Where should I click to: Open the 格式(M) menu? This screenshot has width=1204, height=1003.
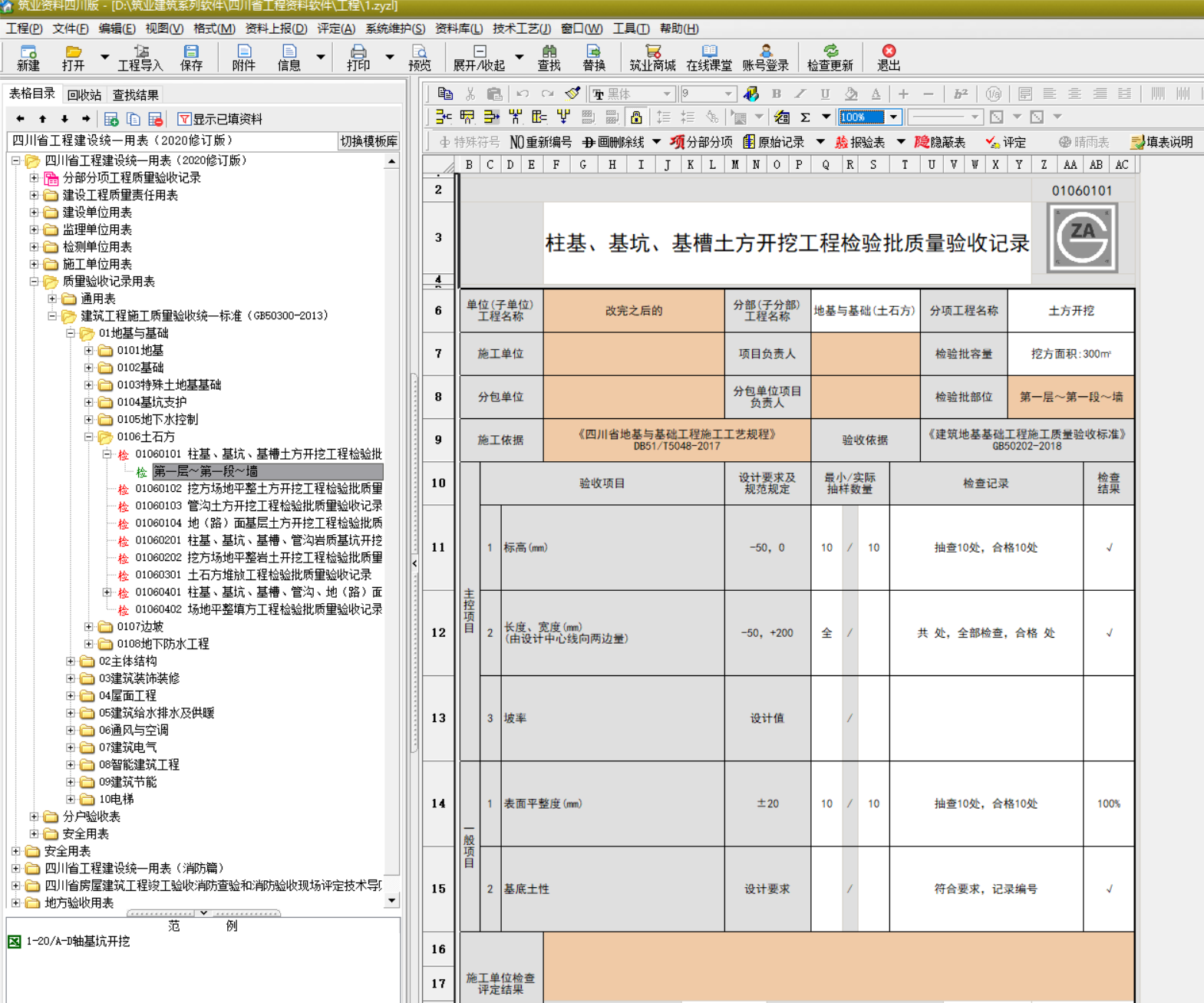click(x=214, y=28)
